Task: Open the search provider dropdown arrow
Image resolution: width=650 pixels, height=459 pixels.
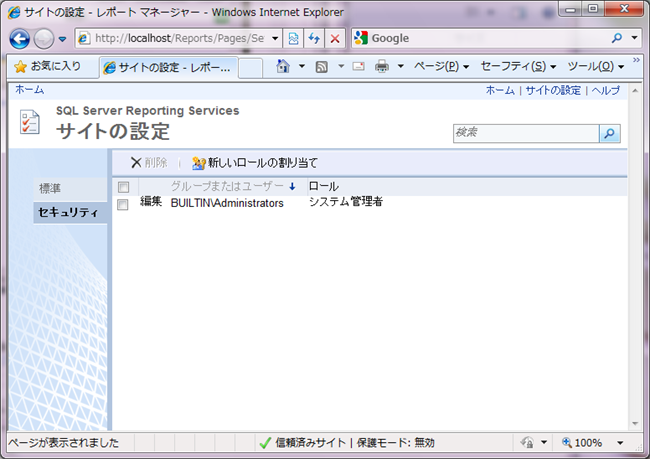Action: tap(634, 38)
